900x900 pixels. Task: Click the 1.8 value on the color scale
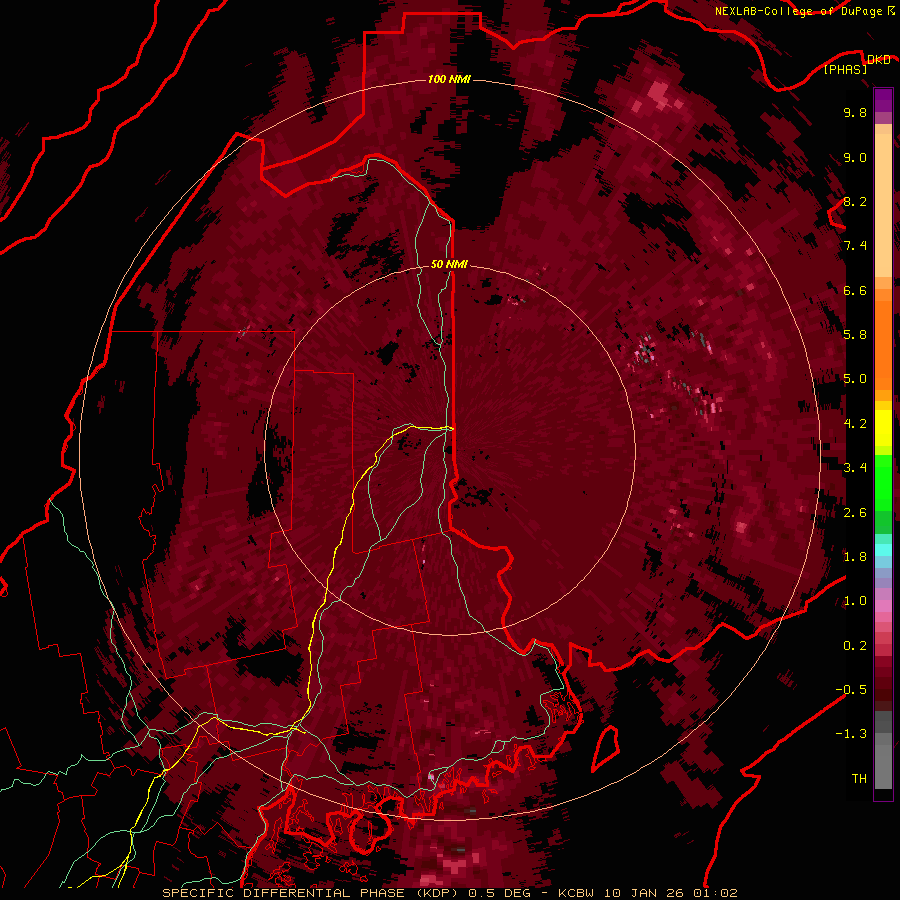pyautogui.click(x=855, y=557)
